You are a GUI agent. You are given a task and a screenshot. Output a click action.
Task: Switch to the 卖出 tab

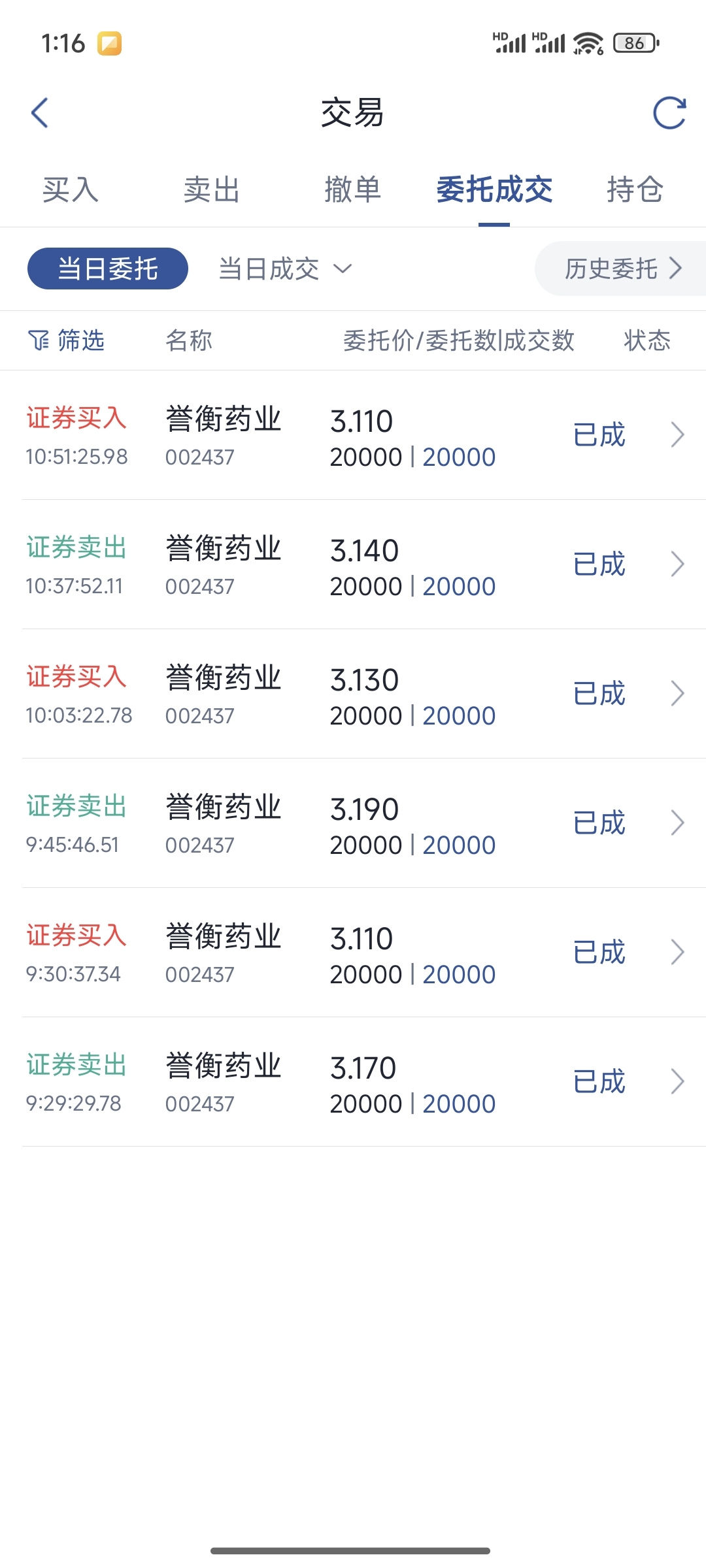point(212,190)
